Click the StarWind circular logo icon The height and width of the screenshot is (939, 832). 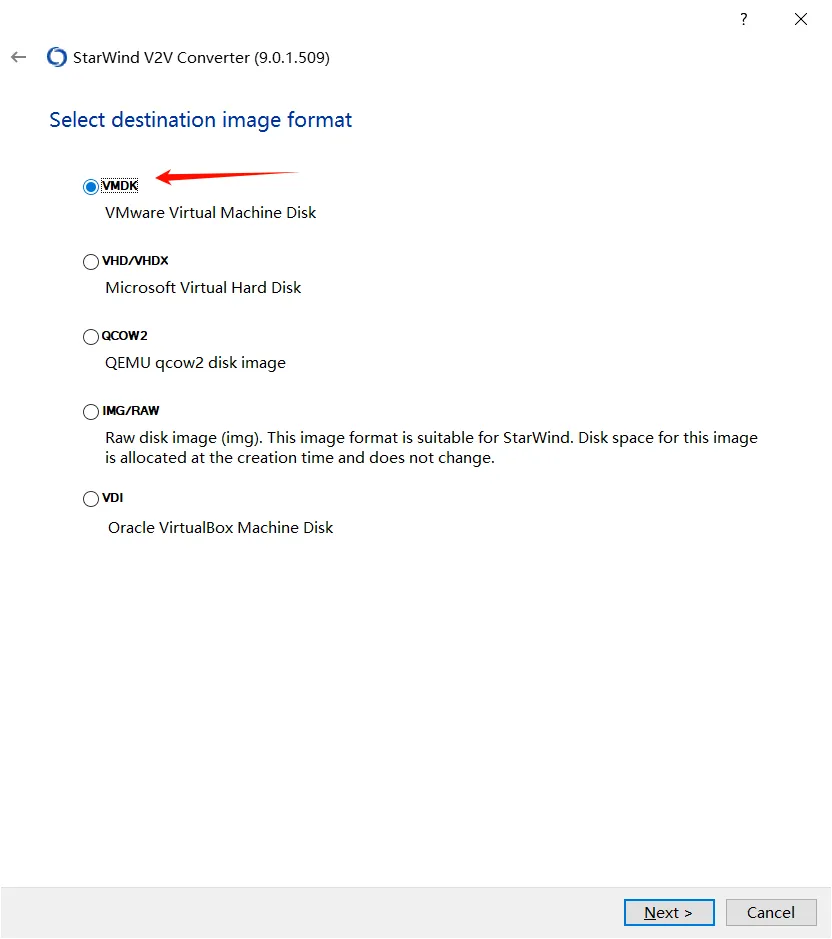coord(57,57)
